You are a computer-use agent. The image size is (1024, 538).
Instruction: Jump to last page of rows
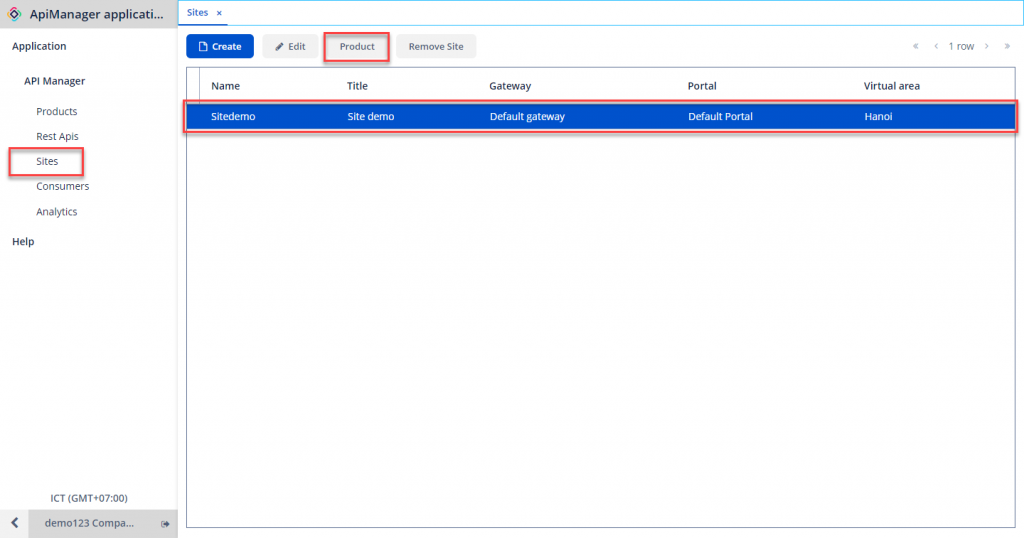click(x=1007, y=46)
